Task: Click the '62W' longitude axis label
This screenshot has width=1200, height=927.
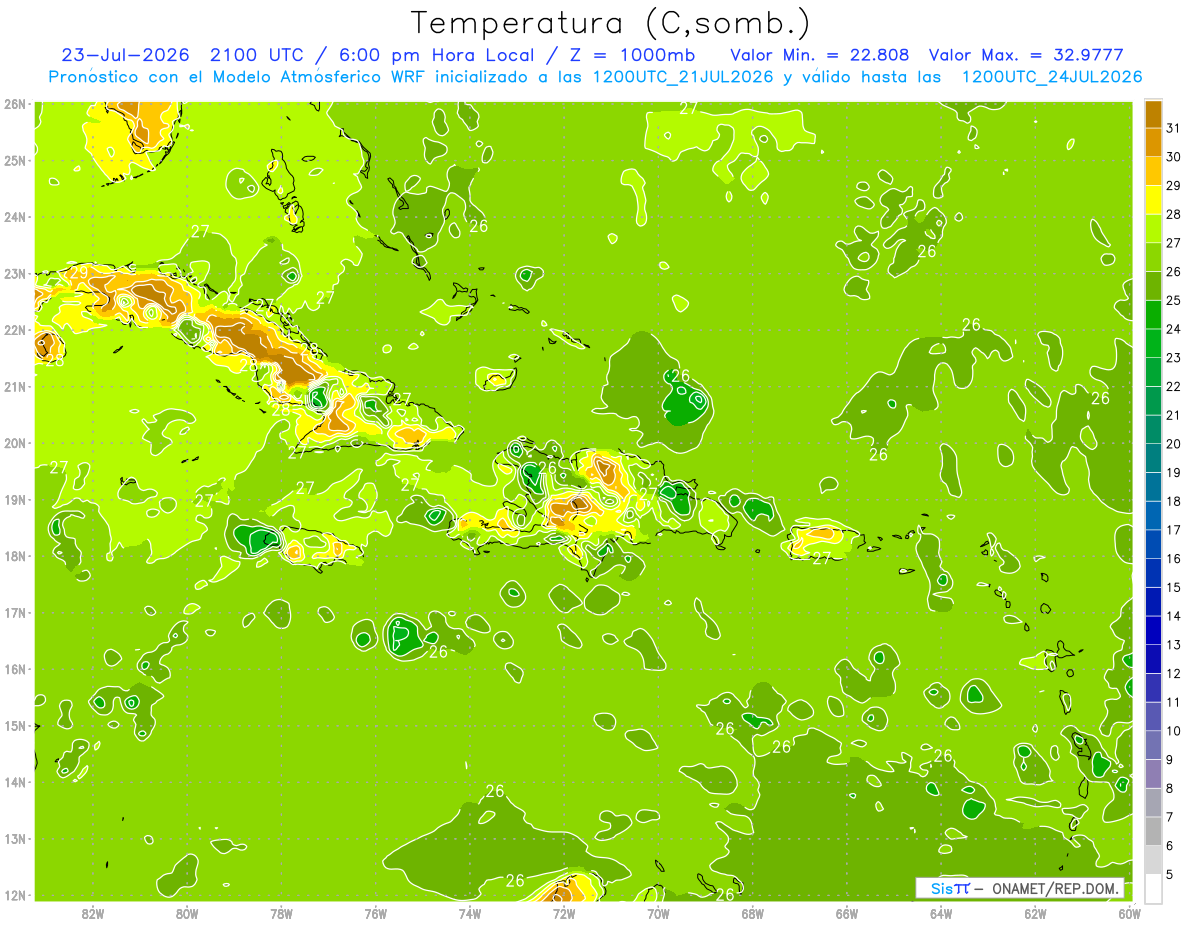Action: pos(1036,913)
